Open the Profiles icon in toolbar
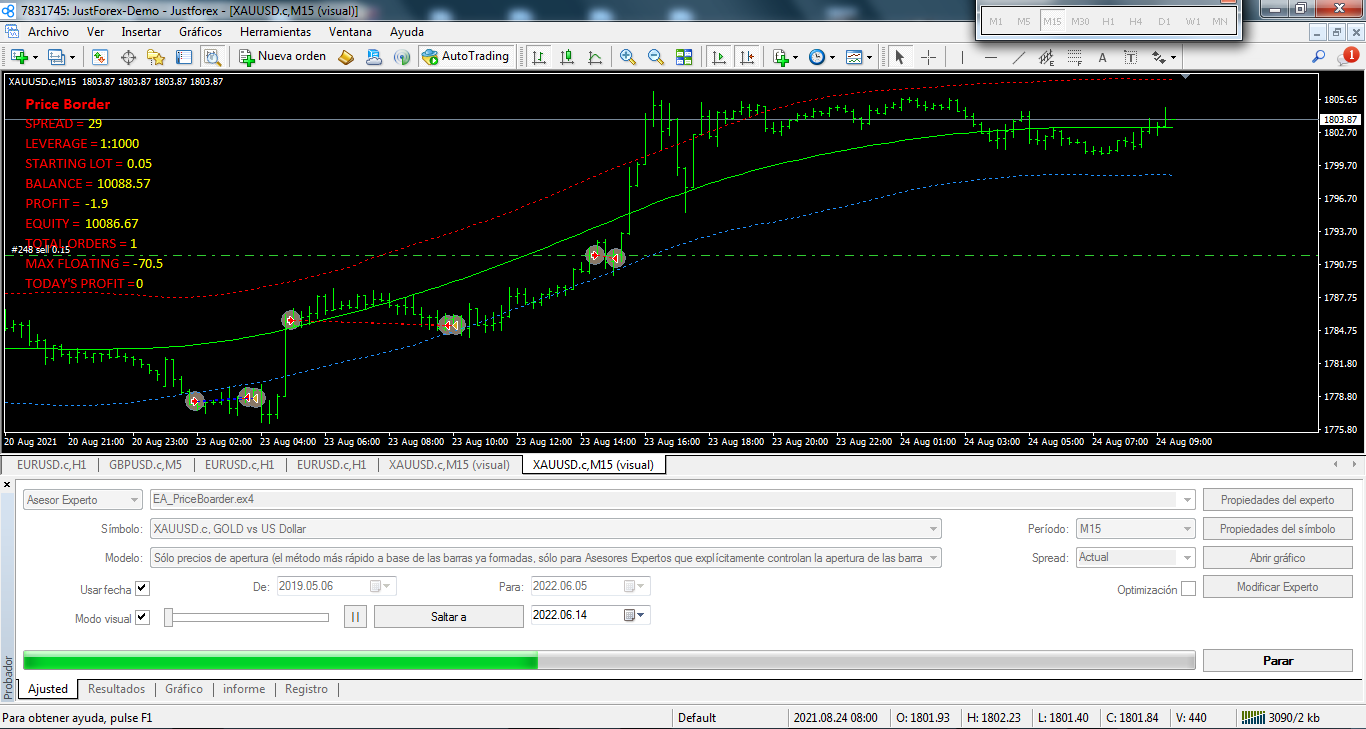 pos(56,57)
